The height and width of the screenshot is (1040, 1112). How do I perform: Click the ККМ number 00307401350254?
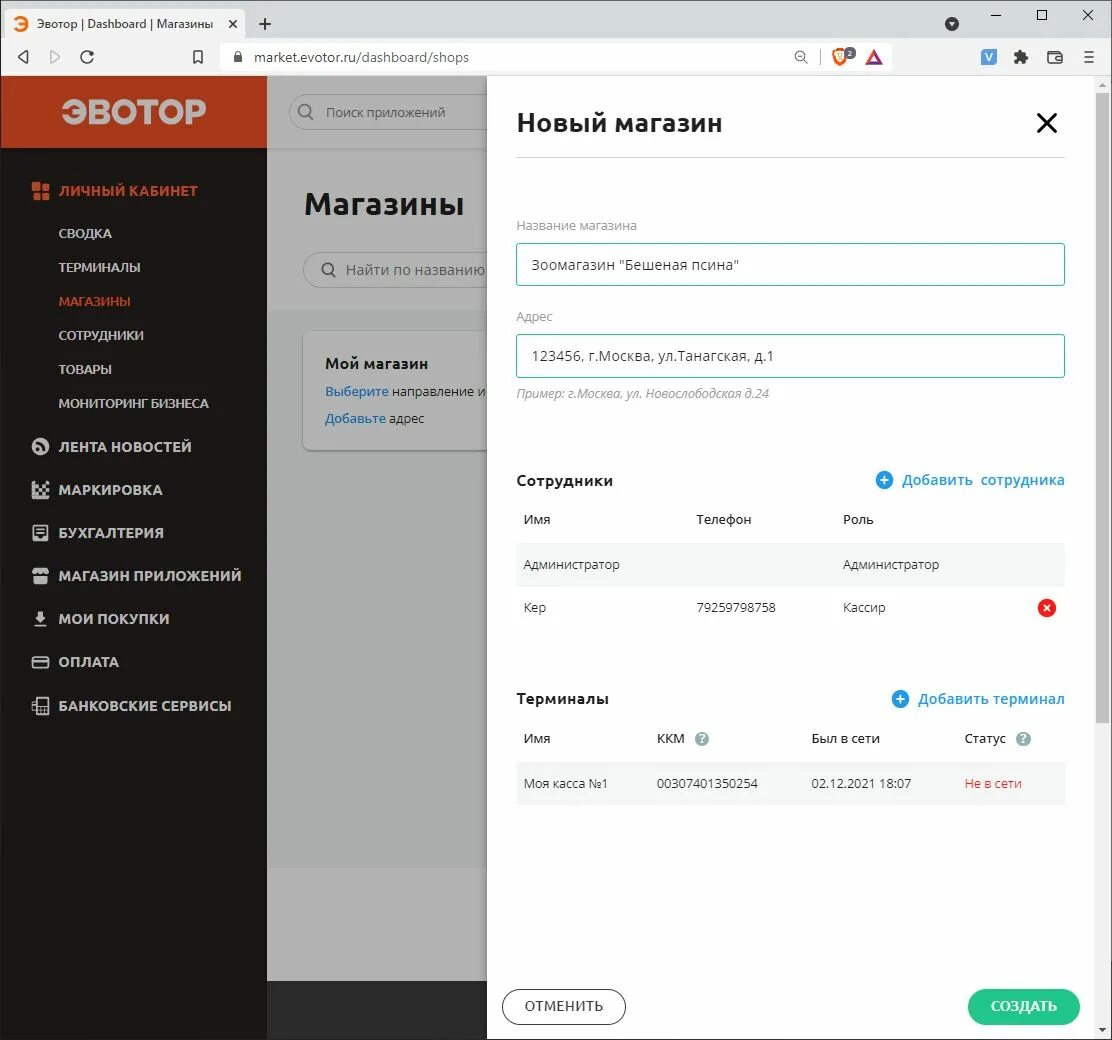coord(707,784)
